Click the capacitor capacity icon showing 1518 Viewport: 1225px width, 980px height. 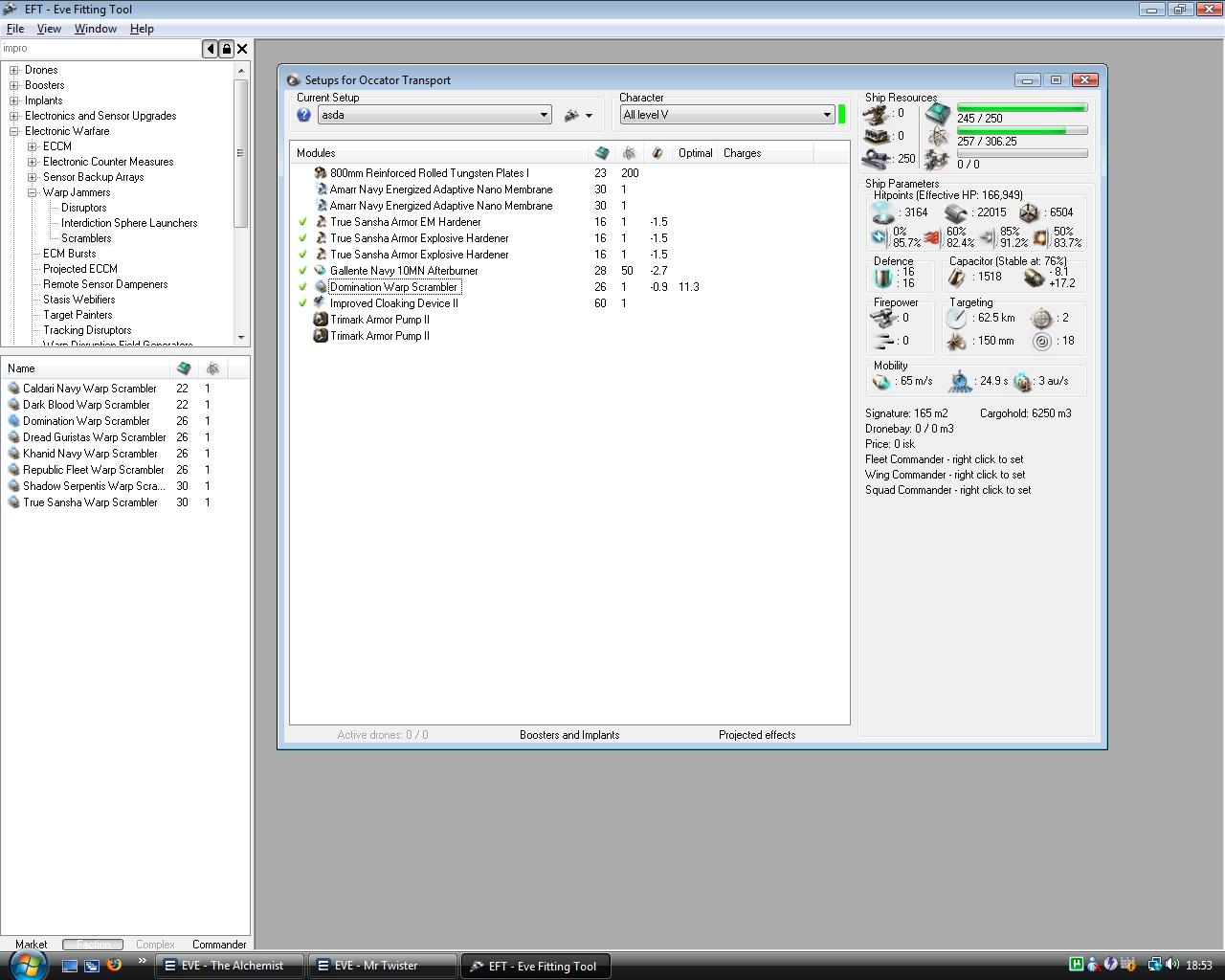[x=956, y=278]
